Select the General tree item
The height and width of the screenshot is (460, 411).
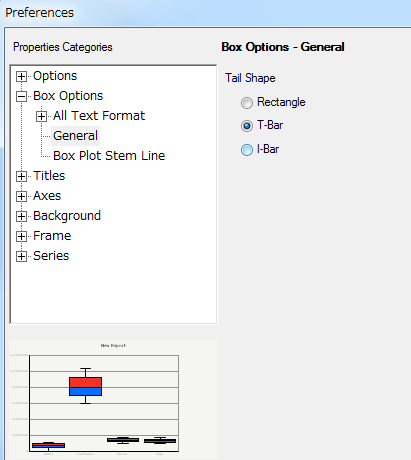tap(75, 136)
